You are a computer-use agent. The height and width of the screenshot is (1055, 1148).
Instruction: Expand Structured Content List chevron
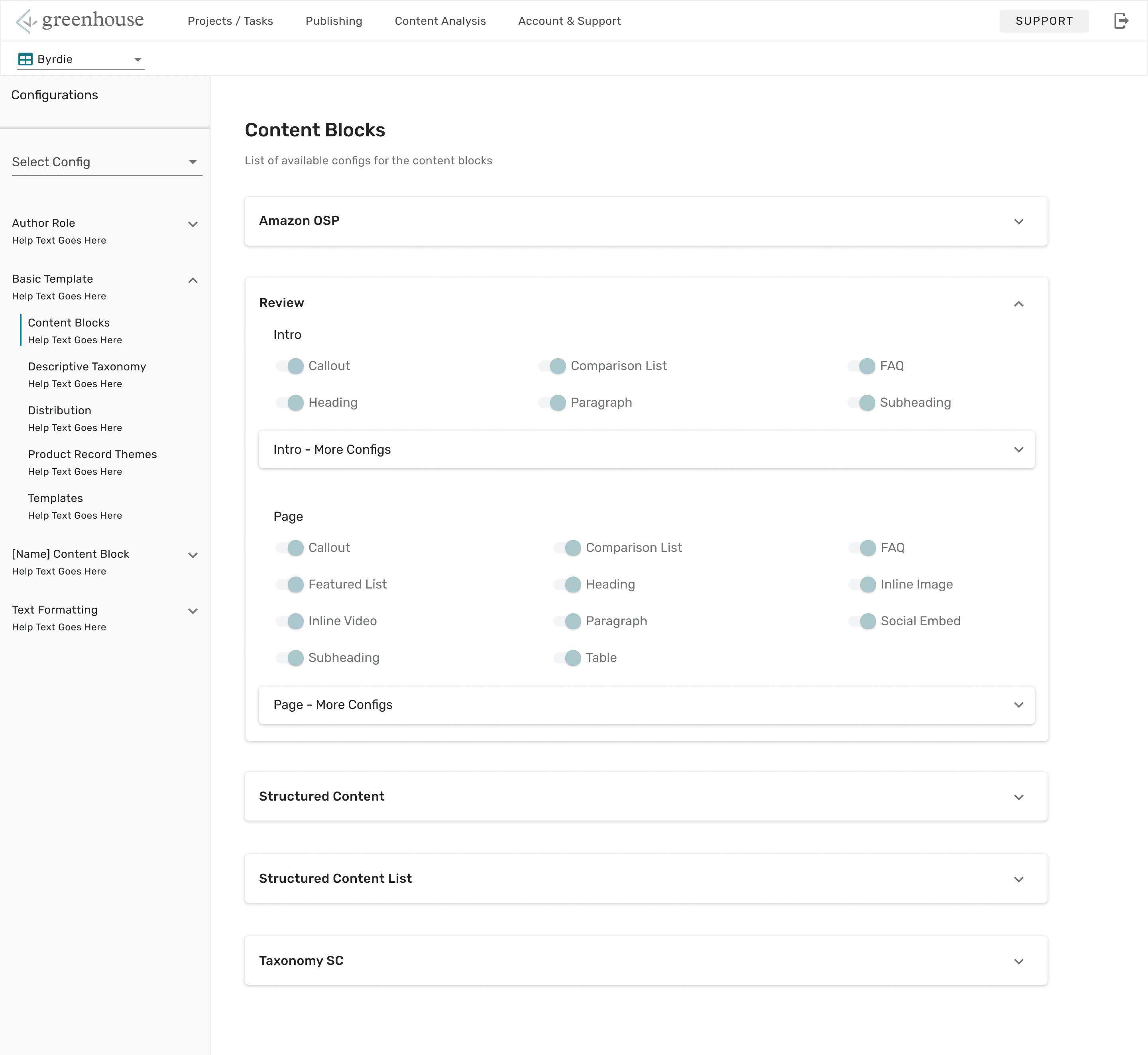point(1018,879)
